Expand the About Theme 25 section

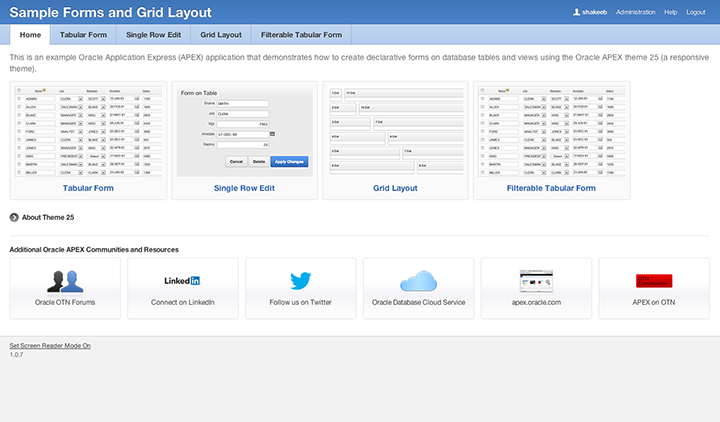14,217
